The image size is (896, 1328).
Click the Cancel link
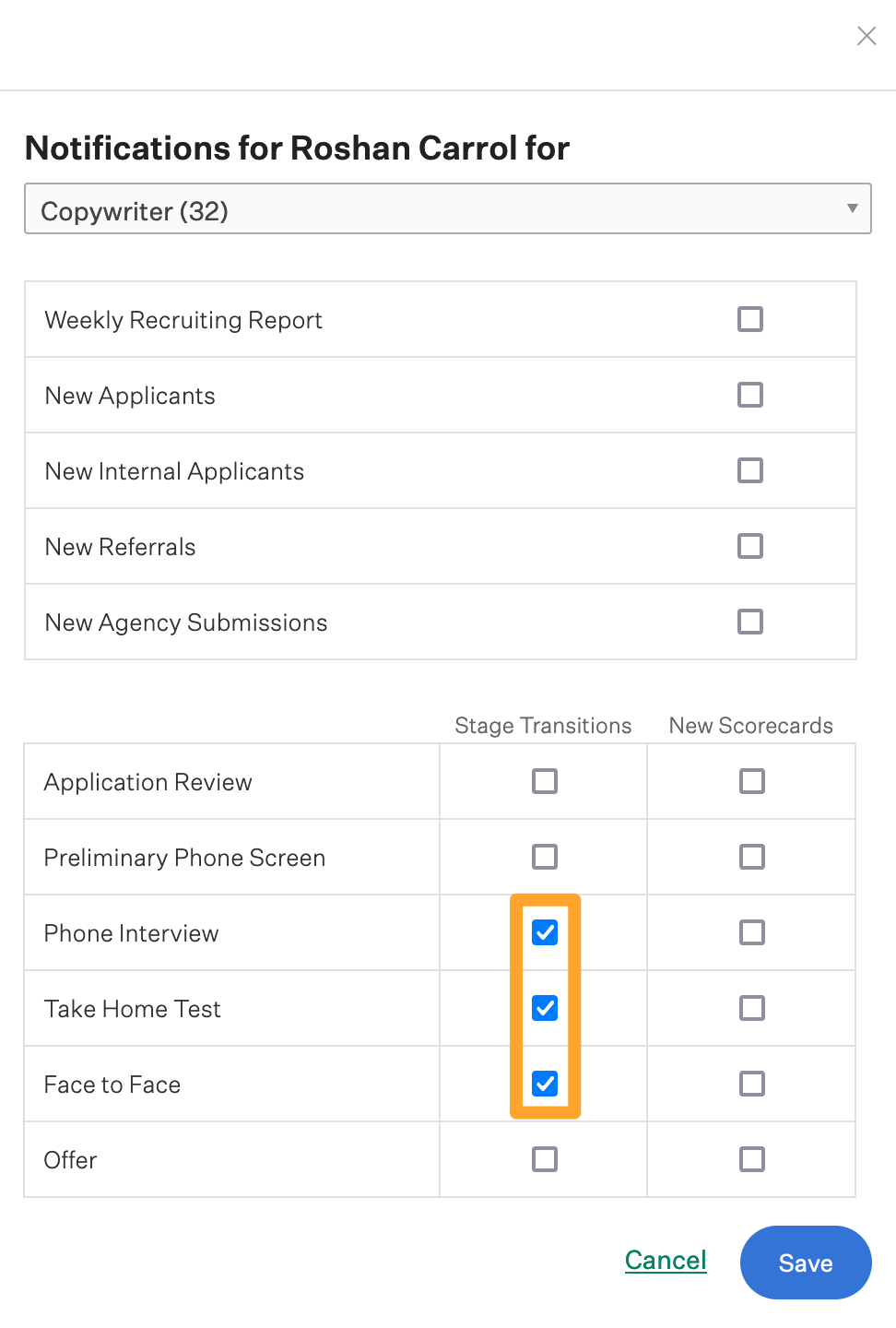[666, 1261]
